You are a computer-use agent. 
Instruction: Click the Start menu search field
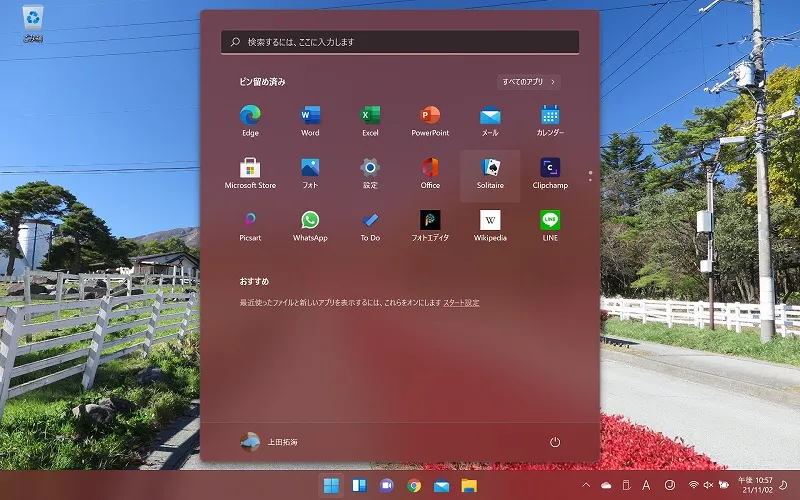[400, 42]
